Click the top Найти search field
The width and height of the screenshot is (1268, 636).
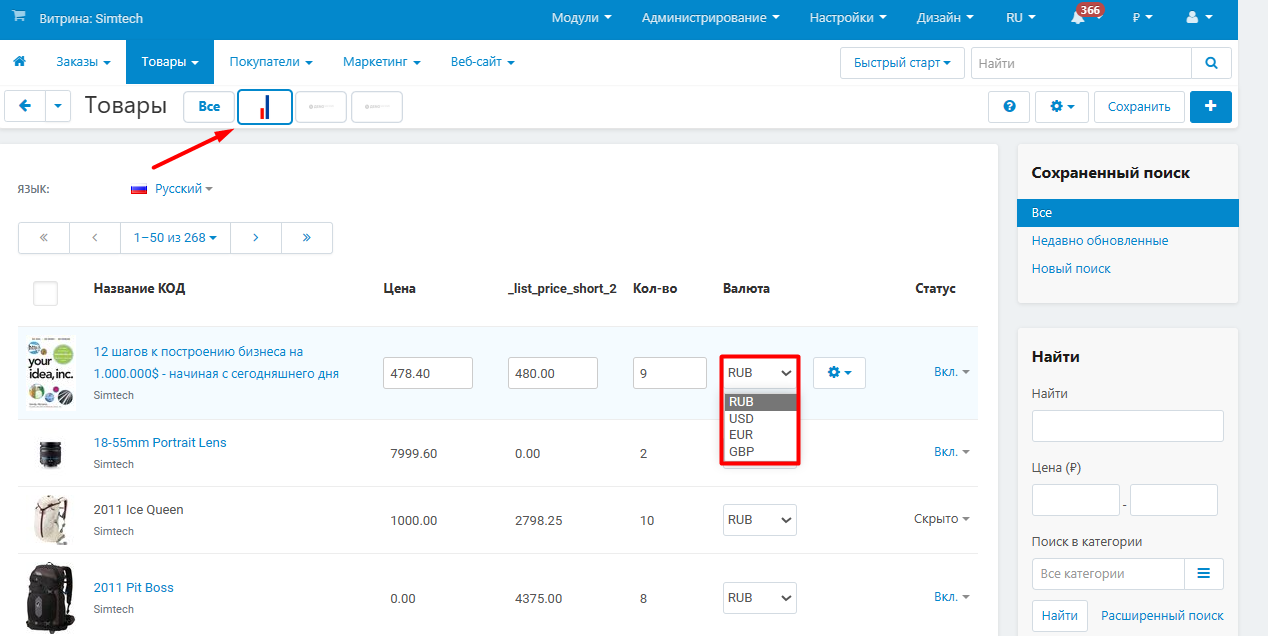coord(1081,63)
